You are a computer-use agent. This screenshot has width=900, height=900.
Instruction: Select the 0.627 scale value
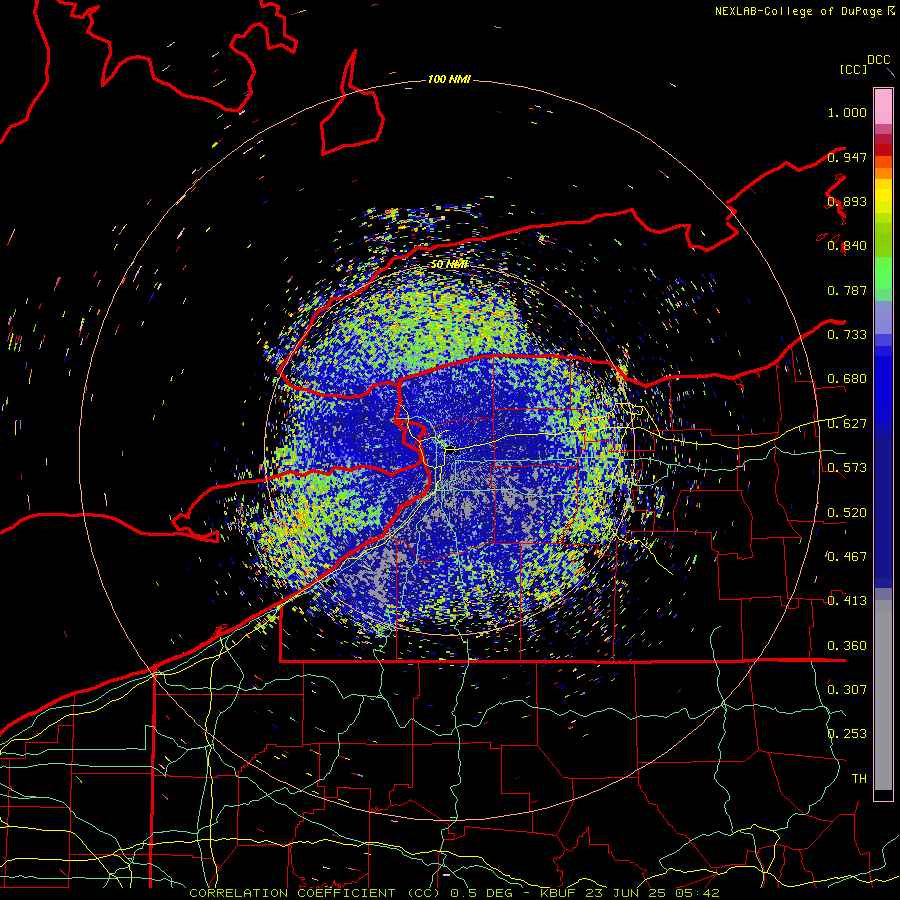[847, 424]
